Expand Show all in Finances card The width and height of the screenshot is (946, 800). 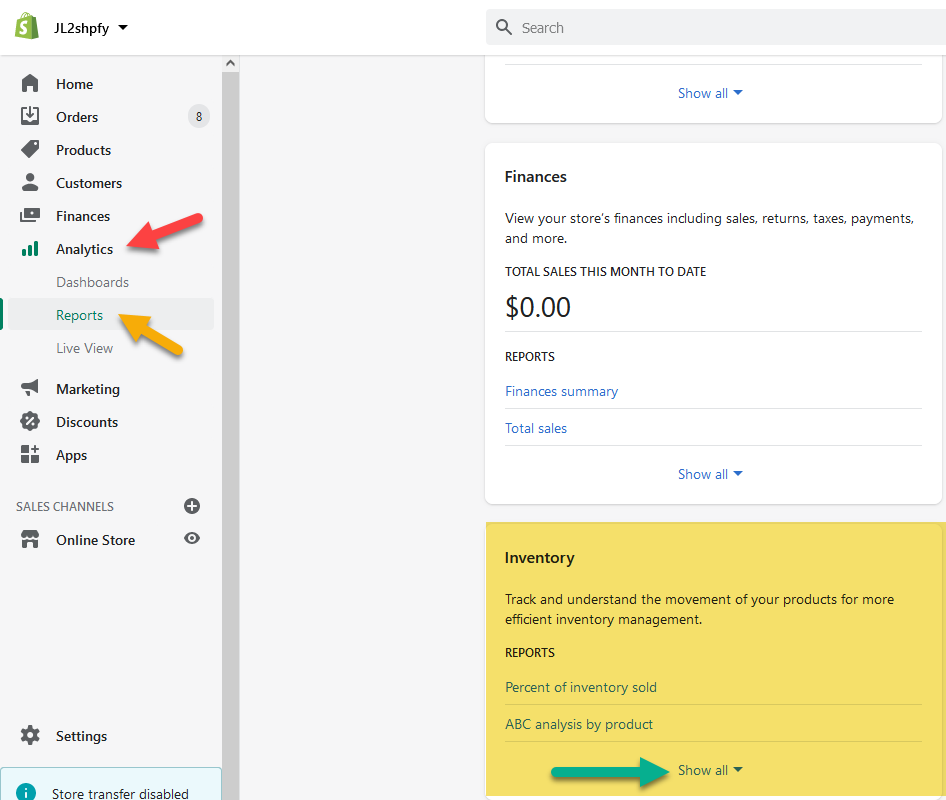[x=710, y=474]
